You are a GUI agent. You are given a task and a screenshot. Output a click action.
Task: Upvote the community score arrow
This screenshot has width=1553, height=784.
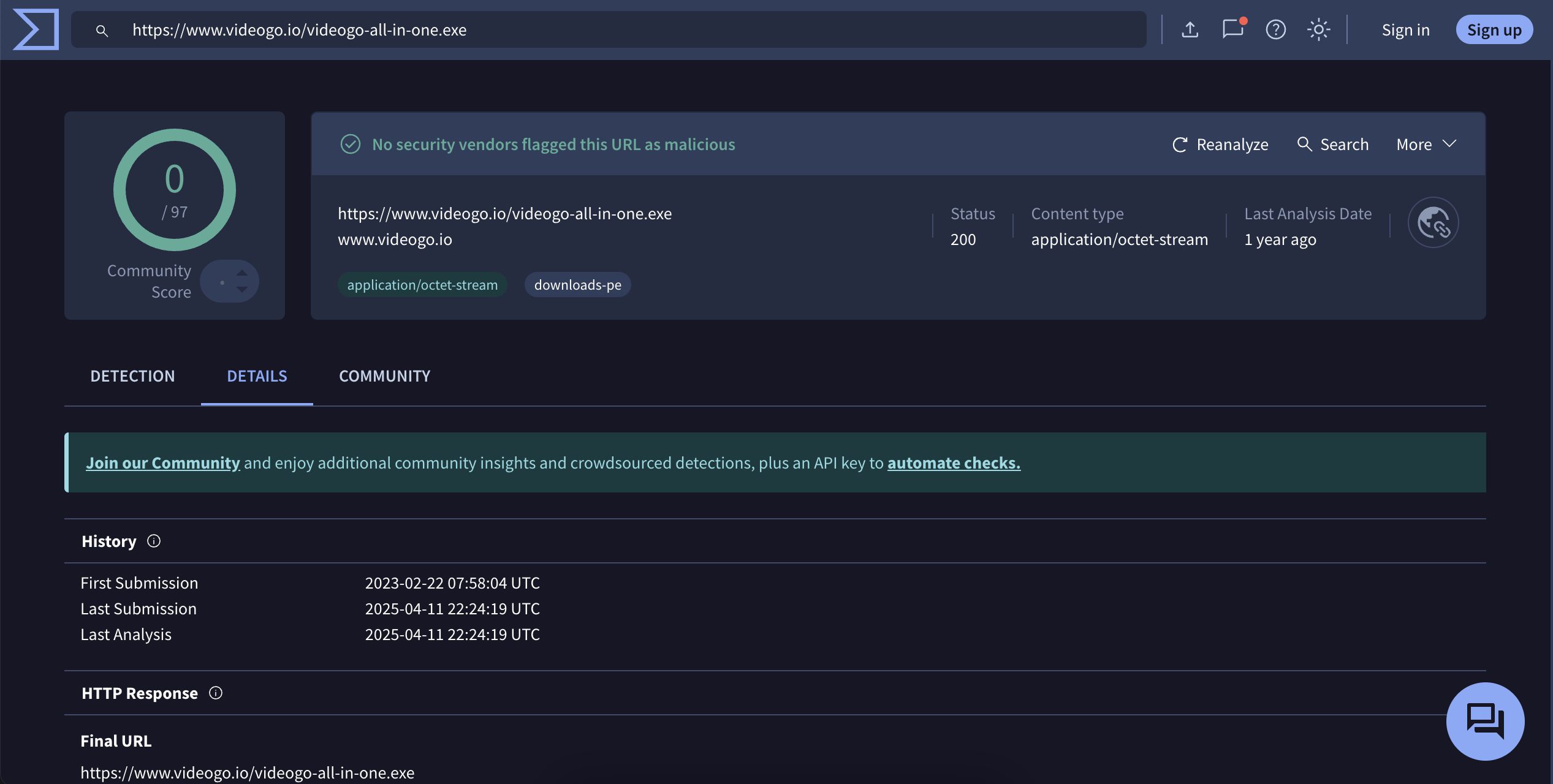(242, 273)
